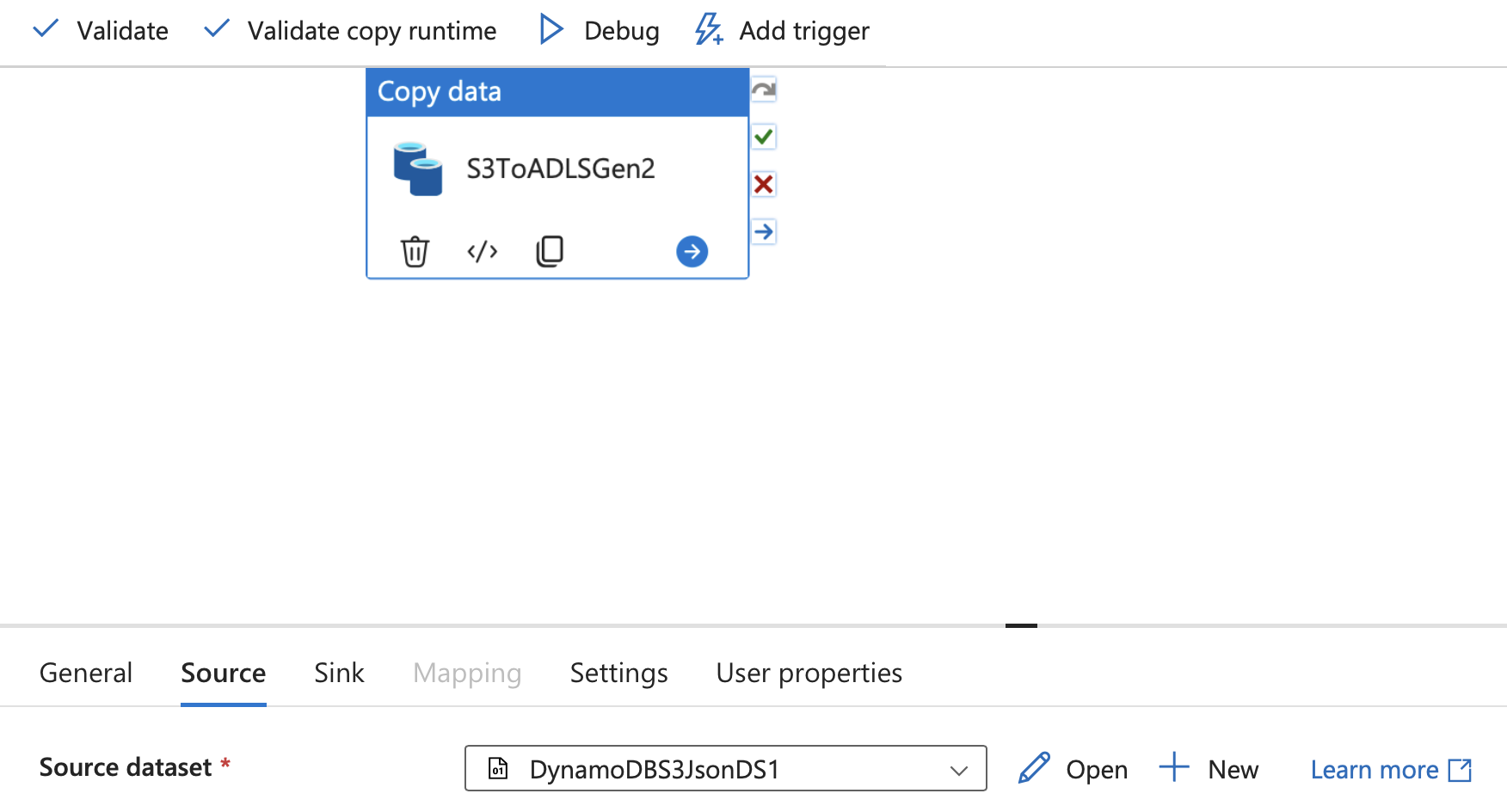Click the green checkmark success connector
The height and width of the screenshot is (812, 1507).
pos(763,137)
